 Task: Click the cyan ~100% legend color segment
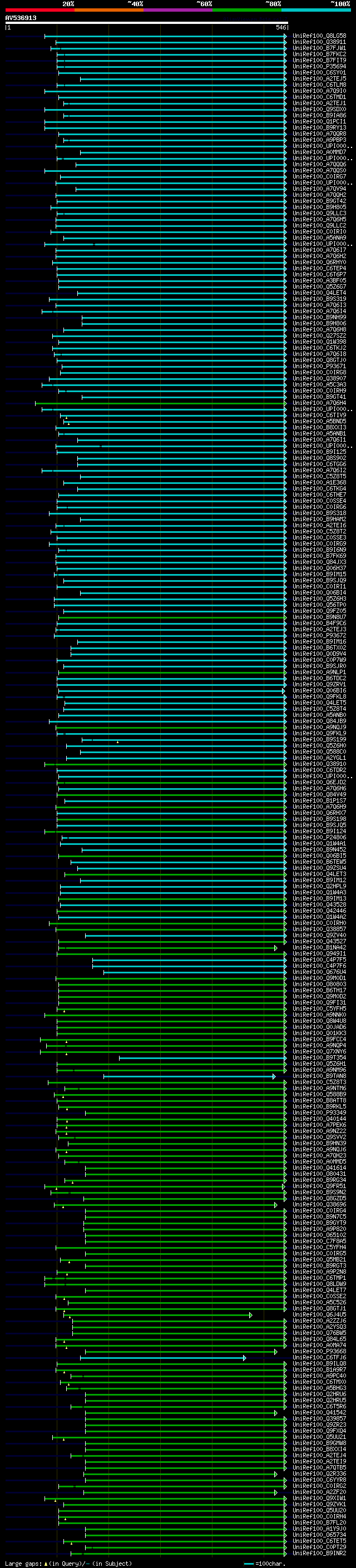tap(316, 10)
